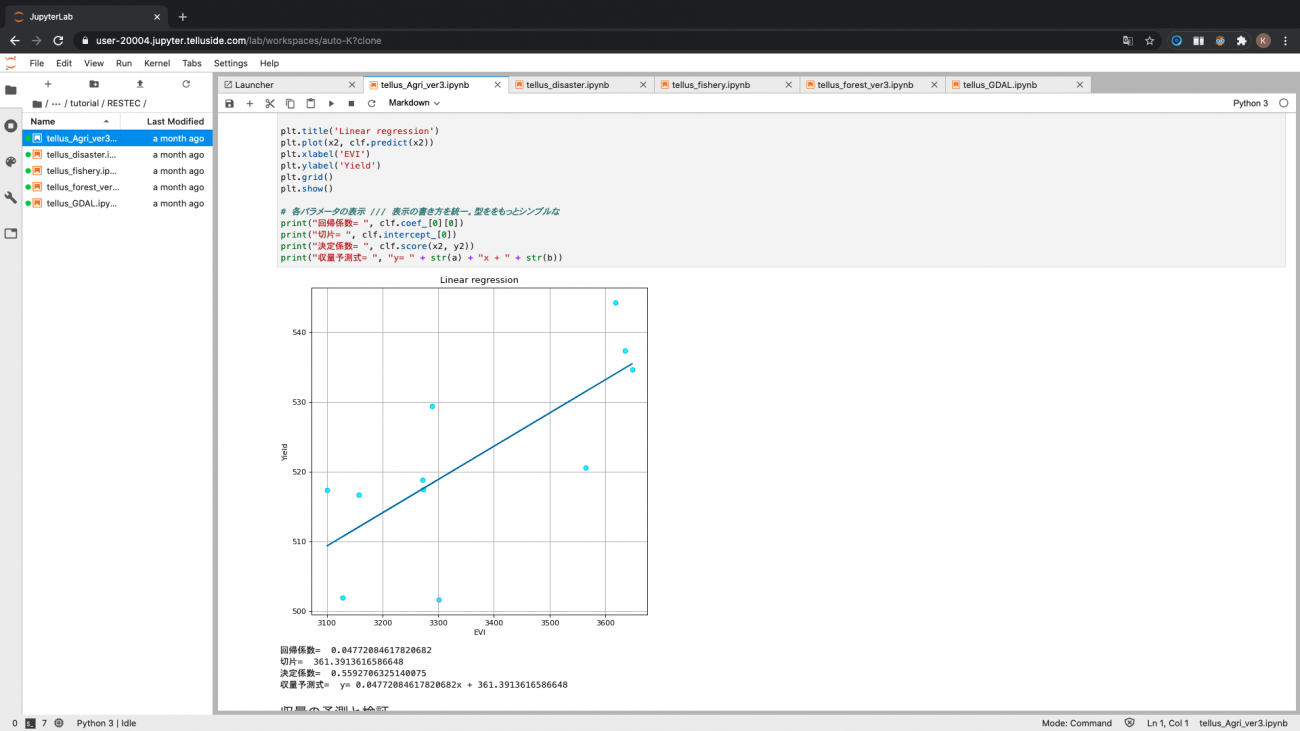
Task: Click the kernel status circle indicator
Action: tap(1283, 103)
